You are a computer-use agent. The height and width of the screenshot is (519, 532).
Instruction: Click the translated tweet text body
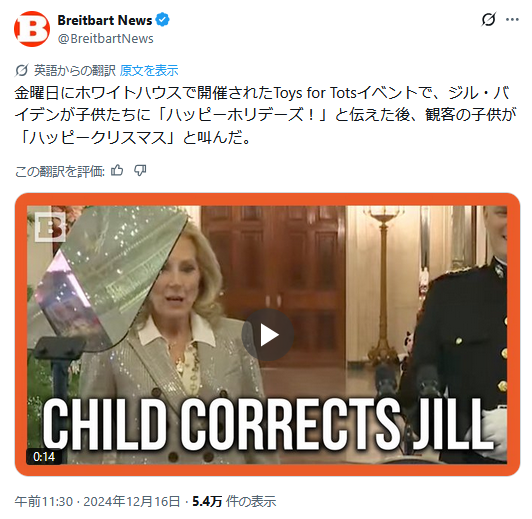(265, 115)
